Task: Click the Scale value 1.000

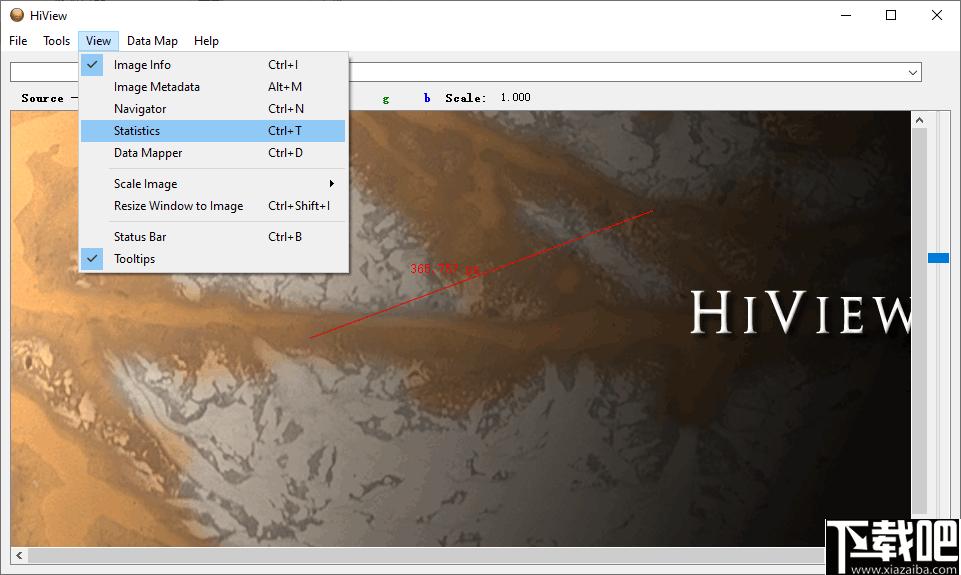Action: coord(515,97)
